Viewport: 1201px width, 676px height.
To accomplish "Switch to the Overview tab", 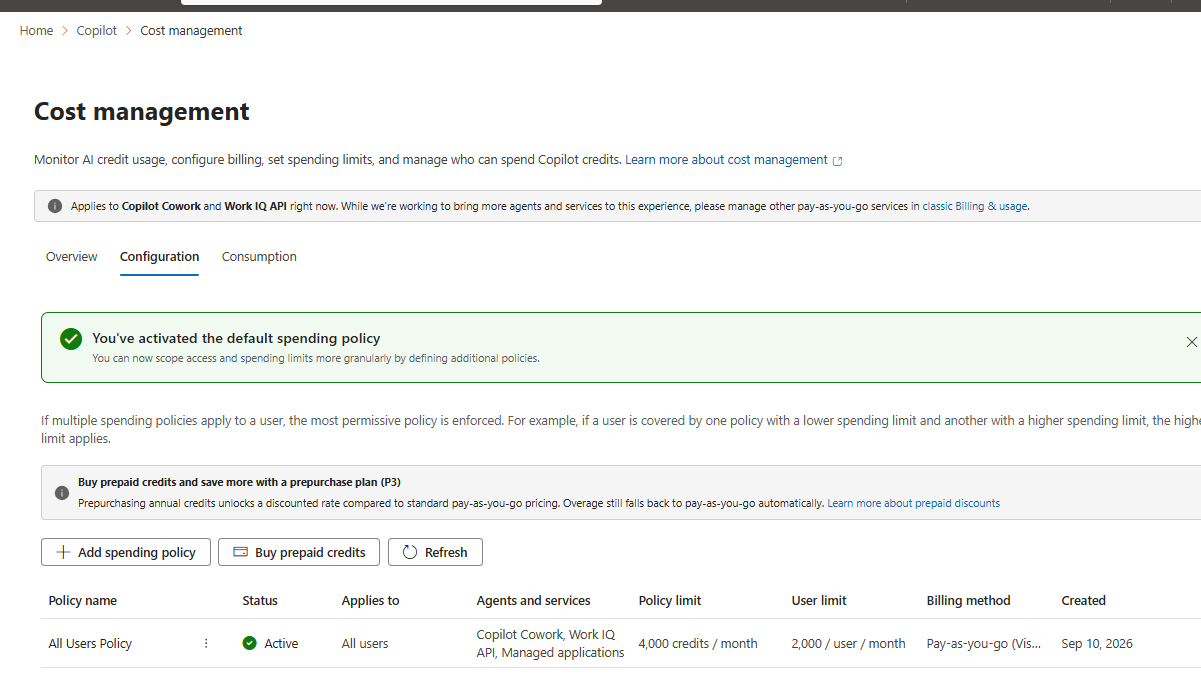I will click(72, 257).
